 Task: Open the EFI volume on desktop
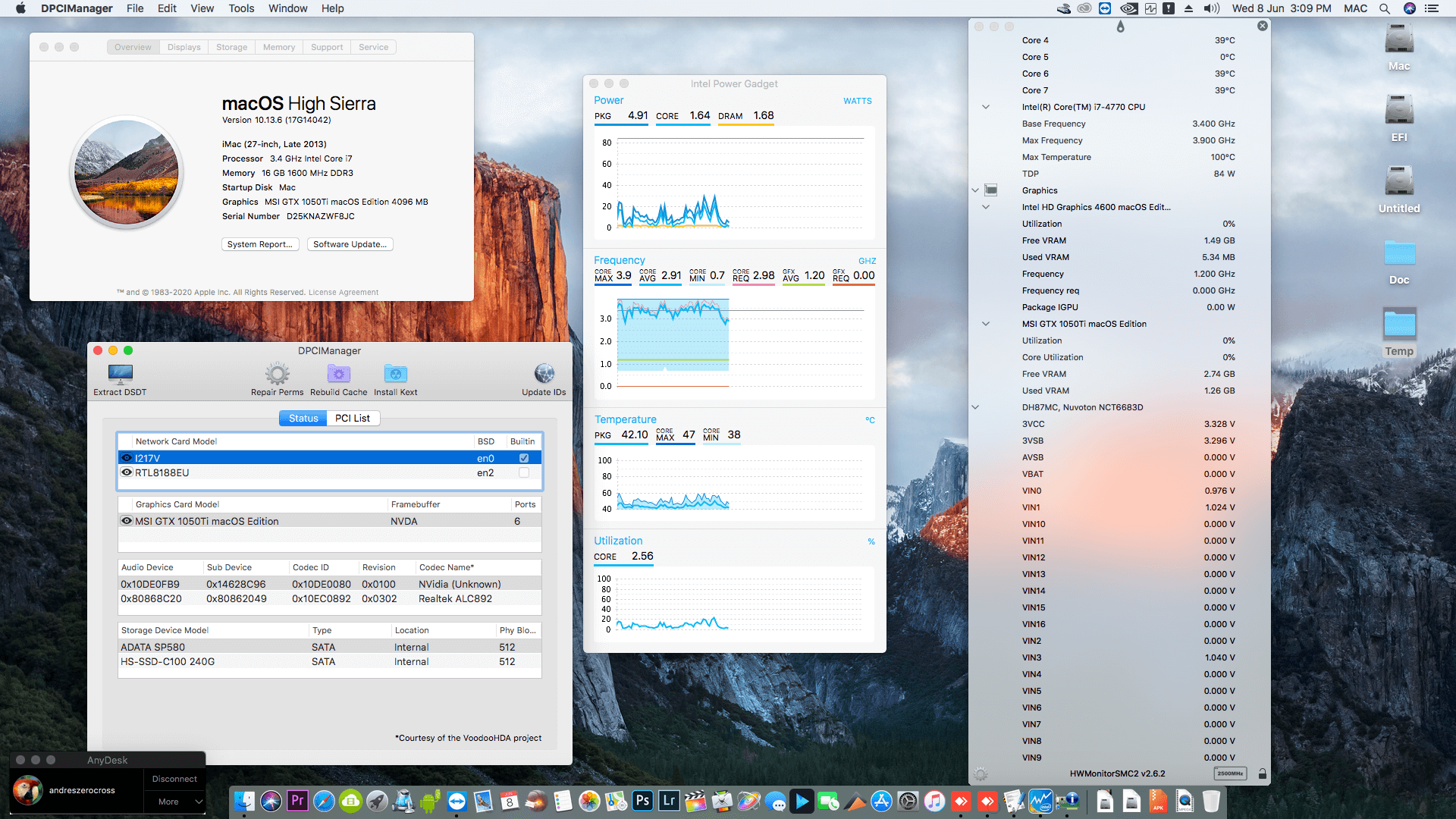[1399, 118]
